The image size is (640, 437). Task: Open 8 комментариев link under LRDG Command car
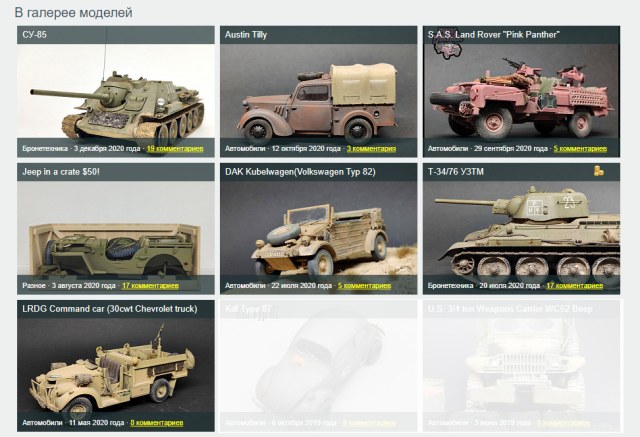(x=157, y=423)
